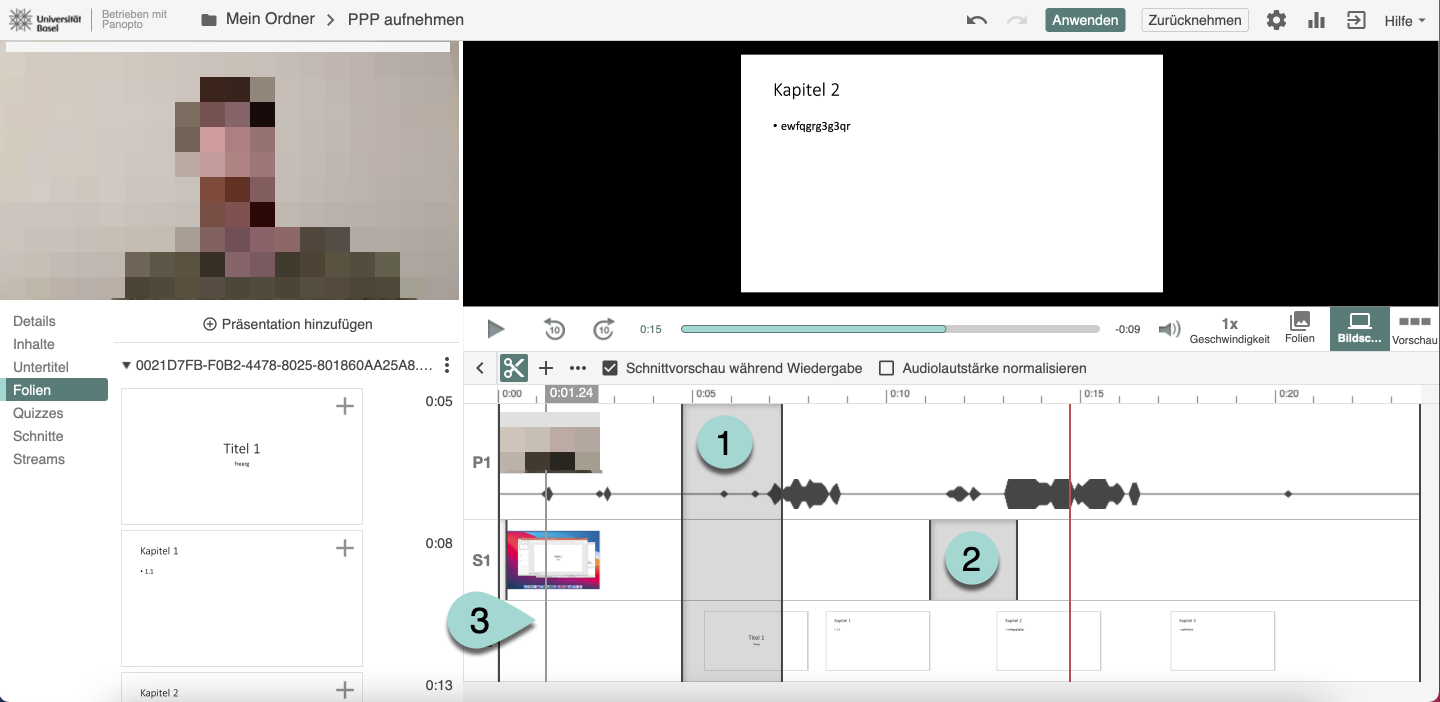Image resolution: width=1440 pixels, height=702 pixels.
Task: Select the scissors cut tool
Action: [x=514, y=368]
